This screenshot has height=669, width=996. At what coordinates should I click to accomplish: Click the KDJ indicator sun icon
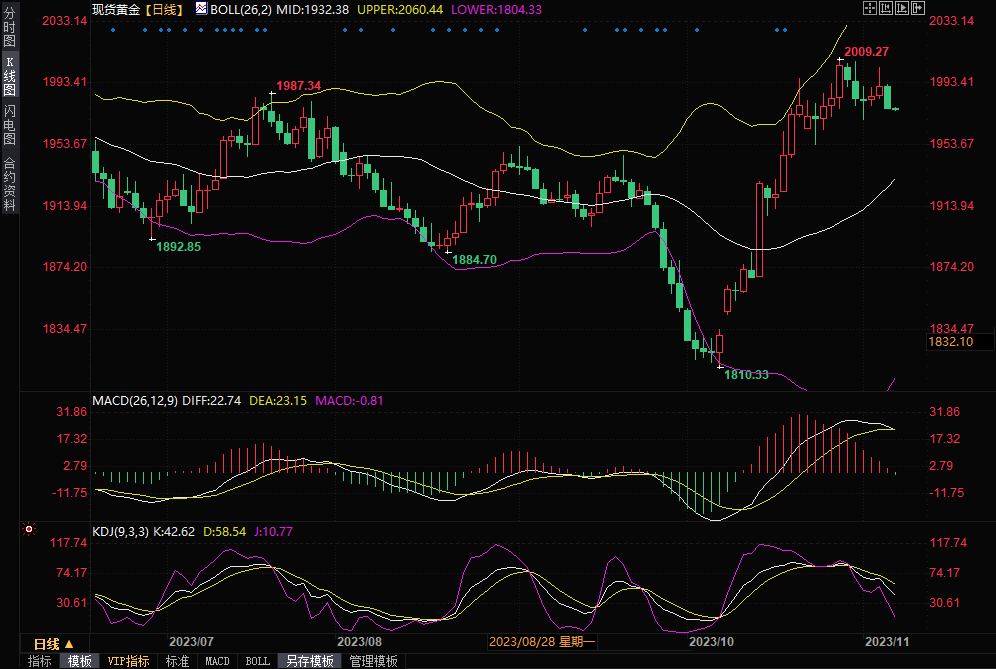[x=29, y=529]
